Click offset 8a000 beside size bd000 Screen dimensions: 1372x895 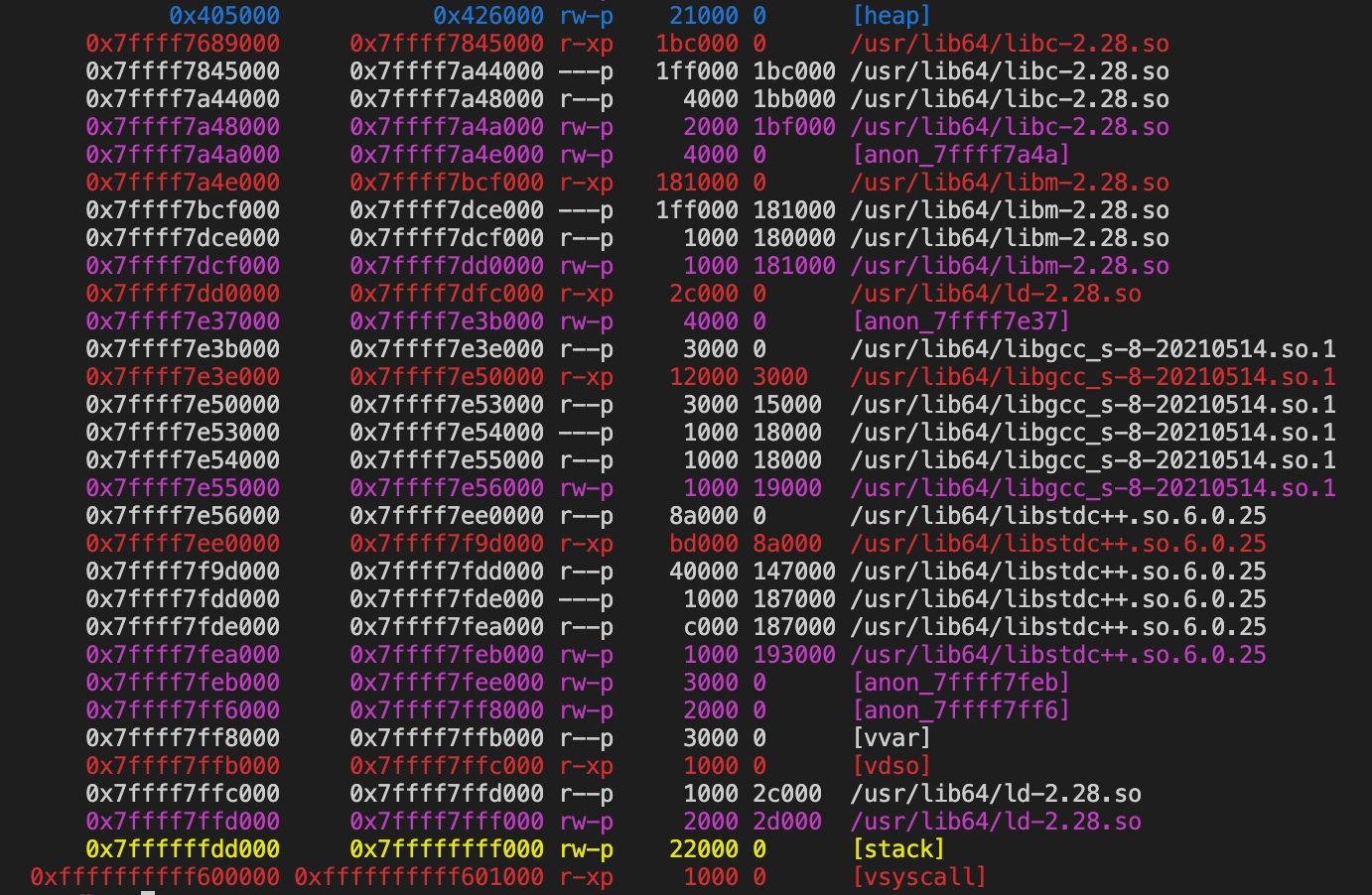tap(787, 544)
